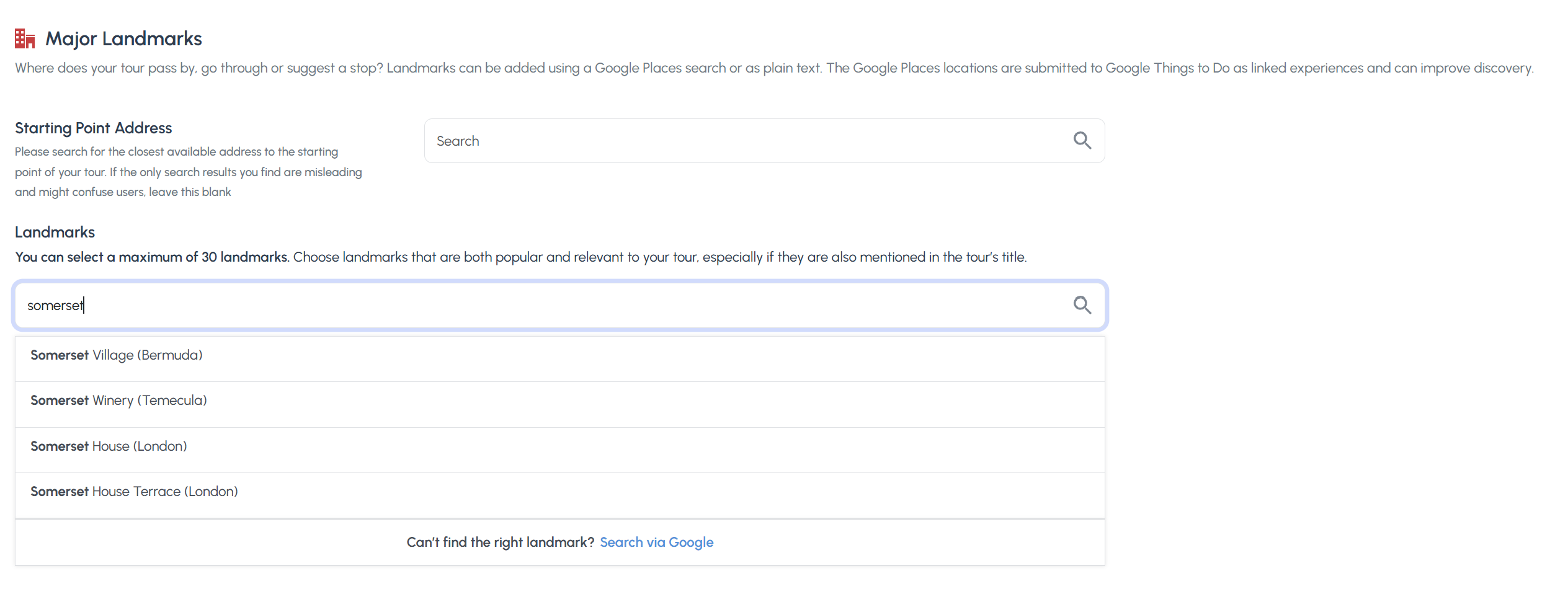The width and height of the screenshot is (1568, 594).
Task: Pick Somerset House (London) from the list
Action: 559,450
